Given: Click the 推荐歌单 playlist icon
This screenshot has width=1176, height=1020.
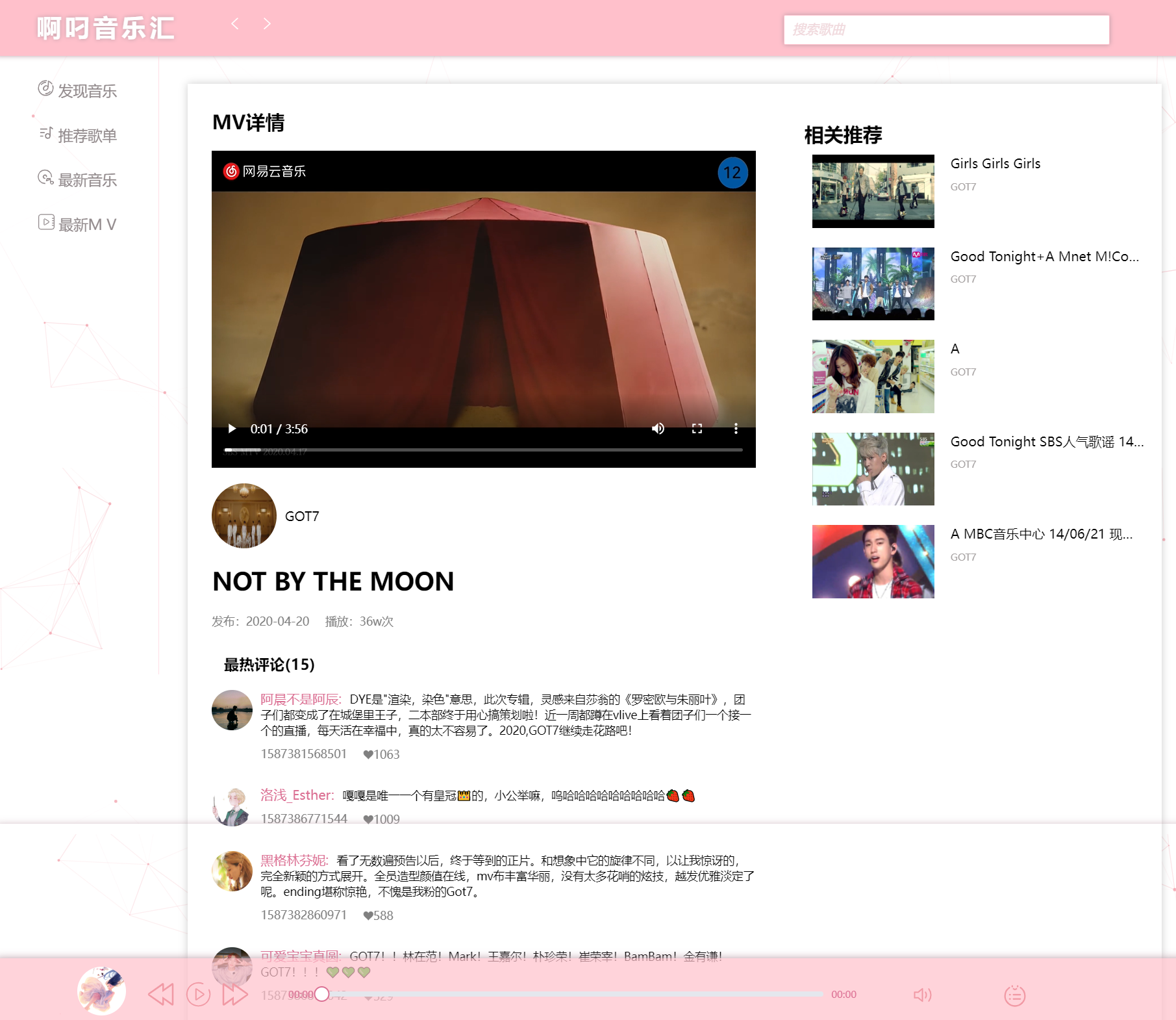Looking at the screenshot, I should (x=45, y=133).
